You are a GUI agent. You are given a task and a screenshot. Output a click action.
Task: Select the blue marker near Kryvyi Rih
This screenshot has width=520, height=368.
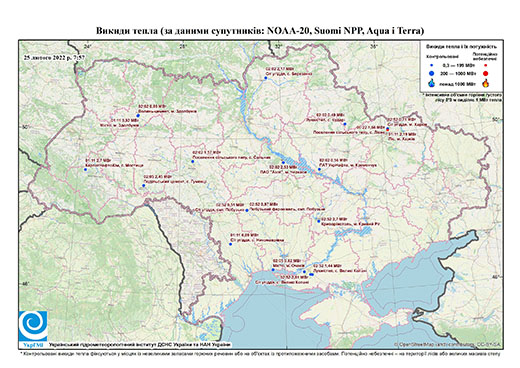click(x=319, y=221)
